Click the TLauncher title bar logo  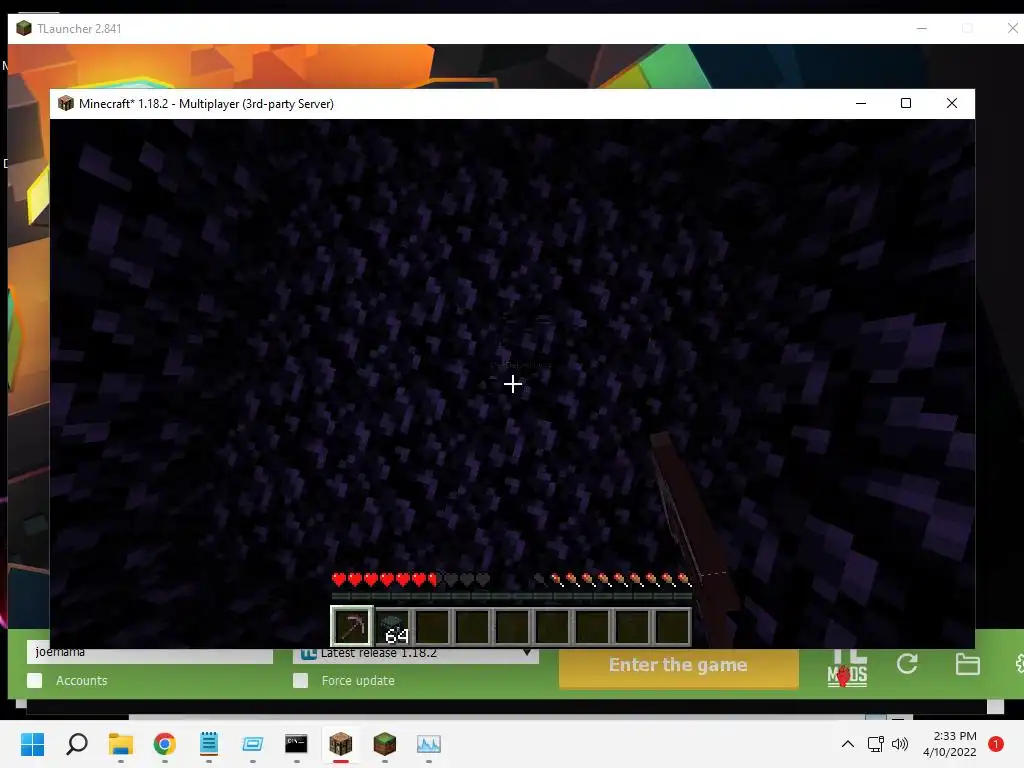pos(24,28)
